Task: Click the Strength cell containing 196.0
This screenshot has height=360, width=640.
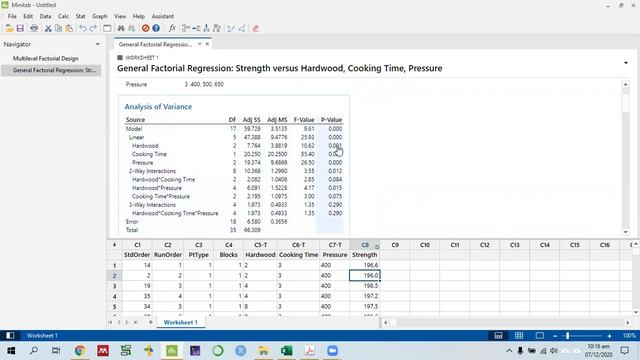Action: [x=364, y=276]
